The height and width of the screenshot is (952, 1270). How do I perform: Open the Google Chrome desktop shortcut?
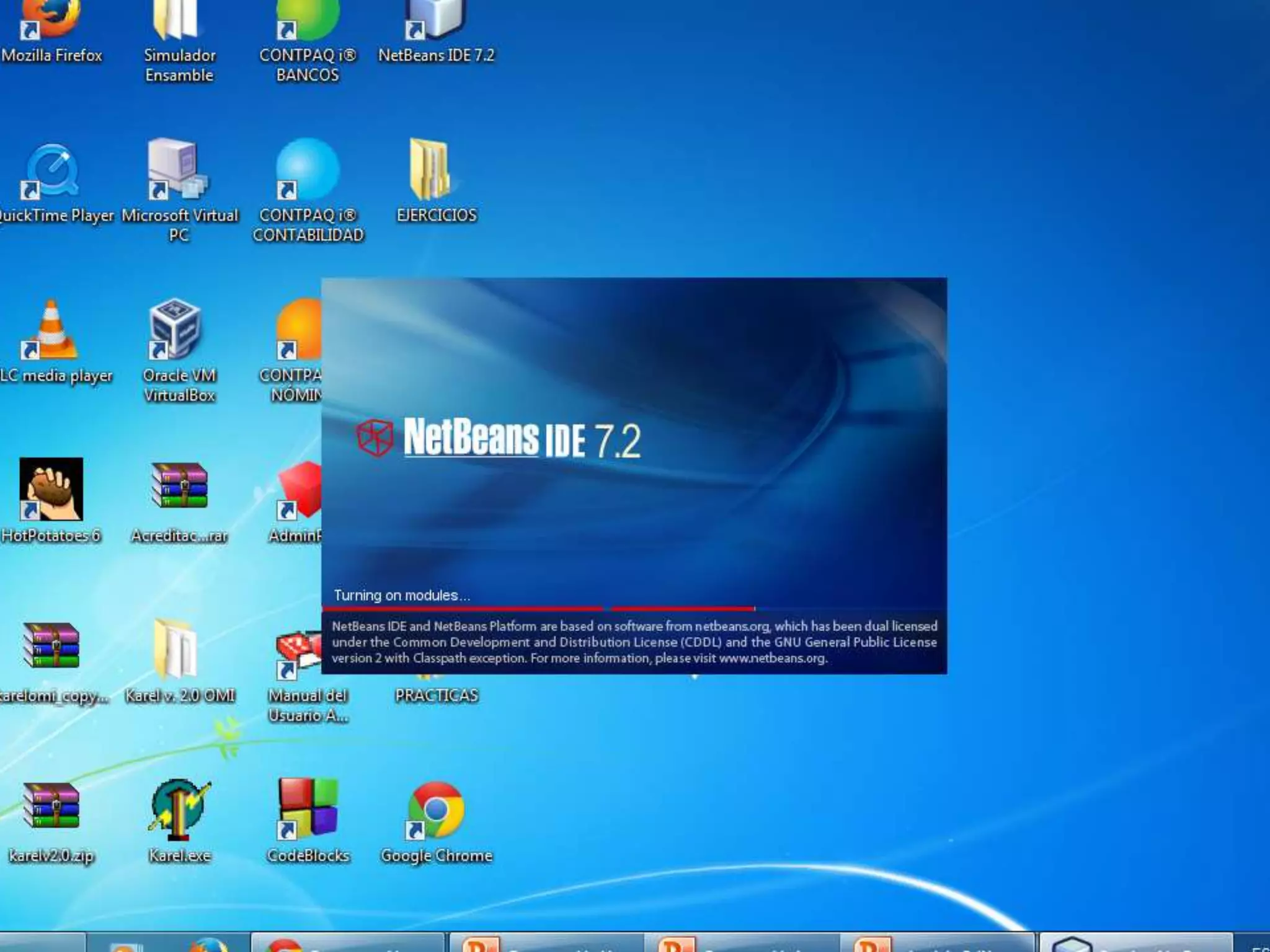[436, 809]
